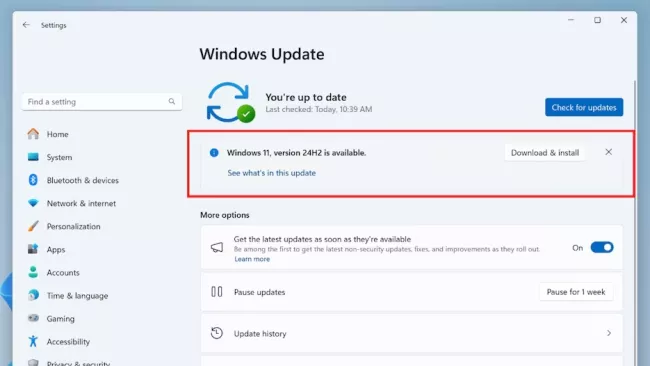Click the blue info icon beside 24H2
The height and width of the screenshot is (366, 650).
tap(214, 153)
